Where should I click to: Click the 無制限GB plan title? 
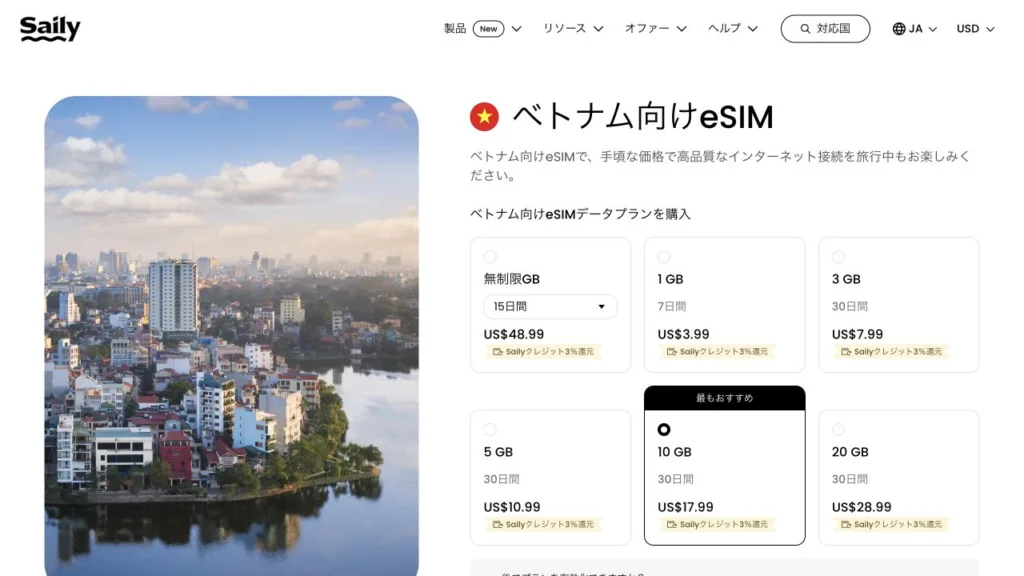click(511, 280)
